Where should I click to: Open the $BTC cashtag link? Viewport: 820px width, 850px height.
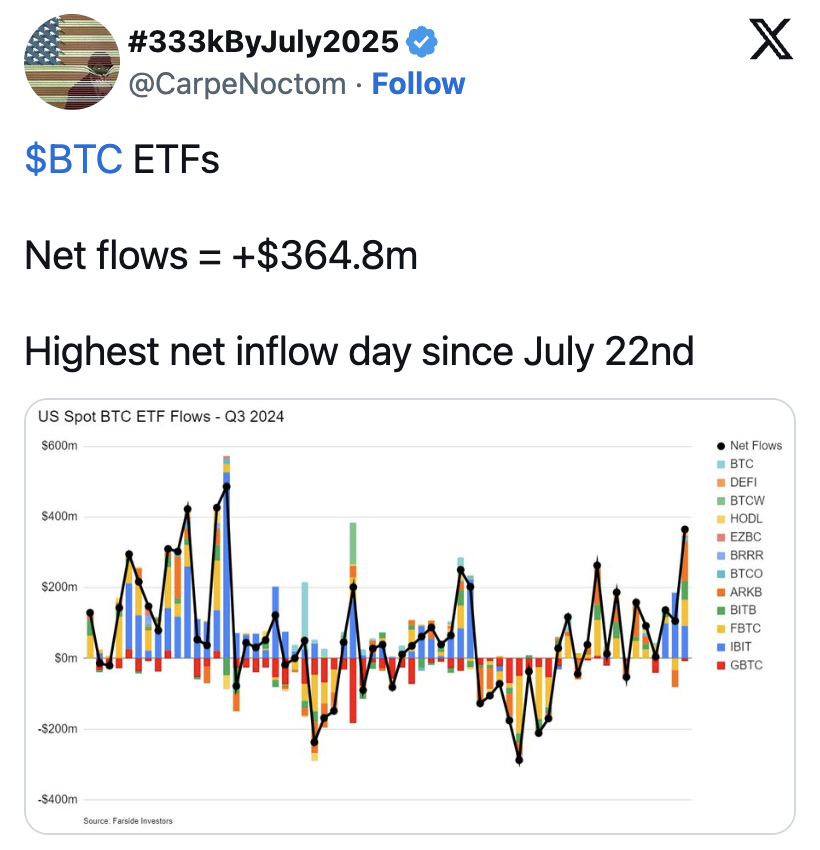pos(74,159)
